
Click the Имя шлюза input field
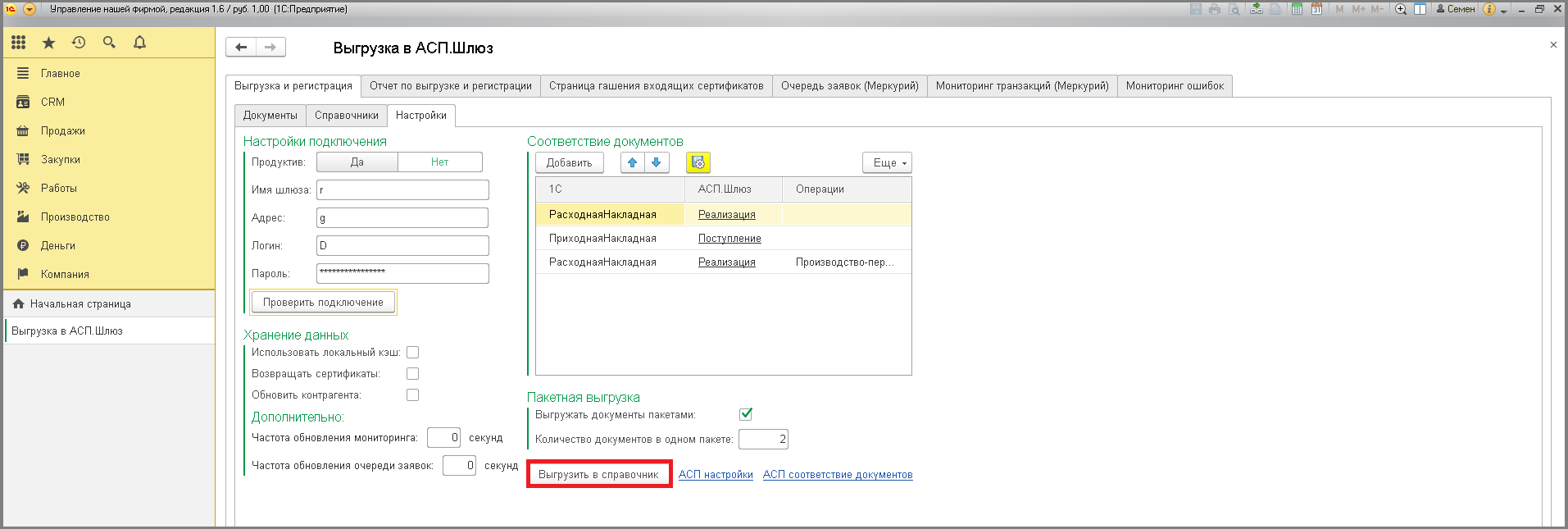click(x=402, y=190)
